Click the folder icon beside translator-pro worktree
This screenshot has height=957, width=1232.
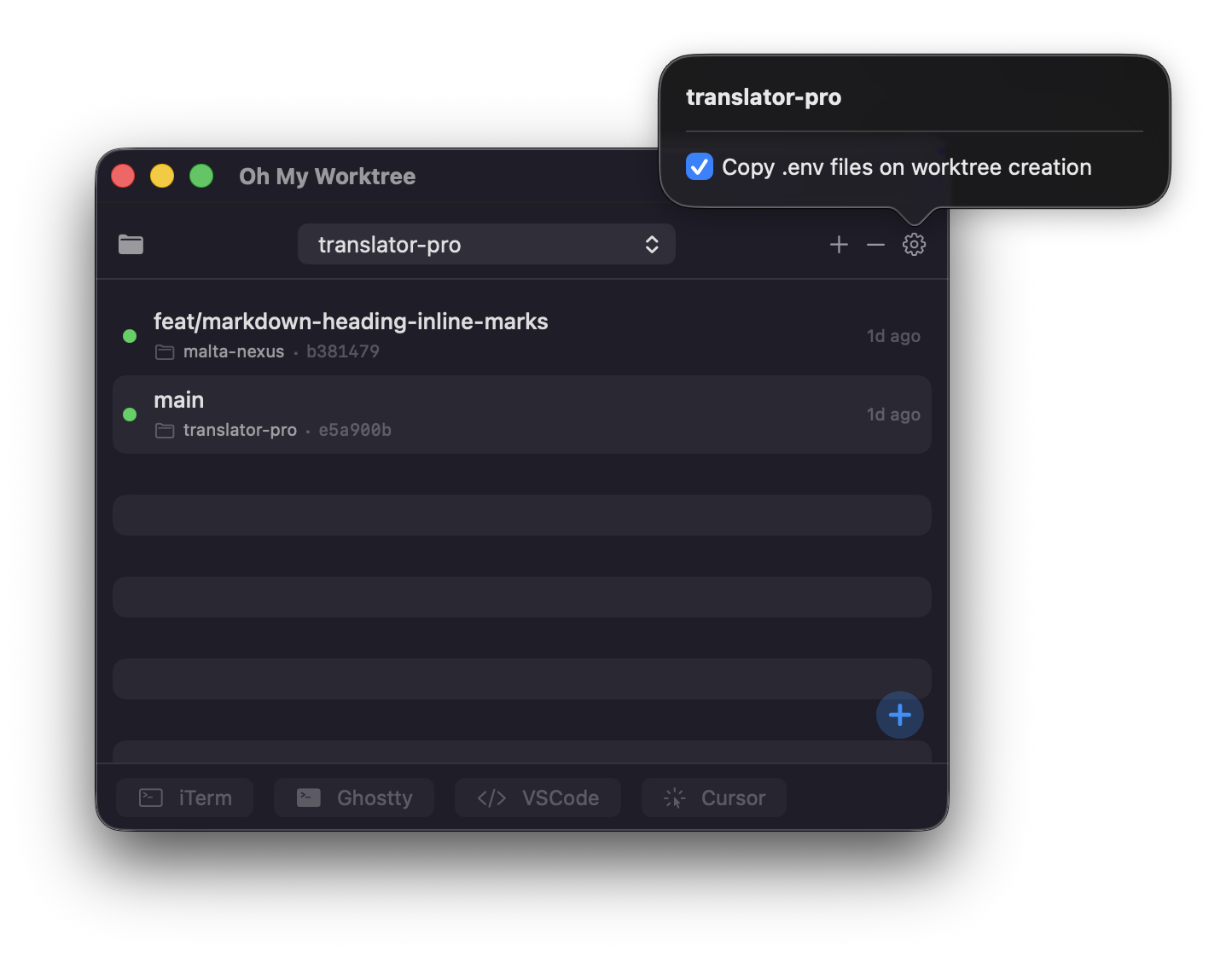[x=165, y=430]
